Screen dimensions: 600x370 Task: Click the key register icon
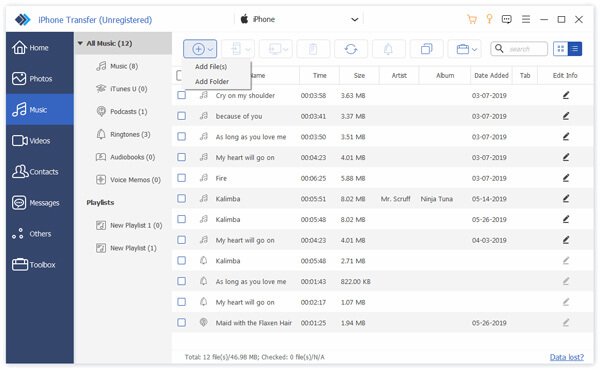coord(489,19)
